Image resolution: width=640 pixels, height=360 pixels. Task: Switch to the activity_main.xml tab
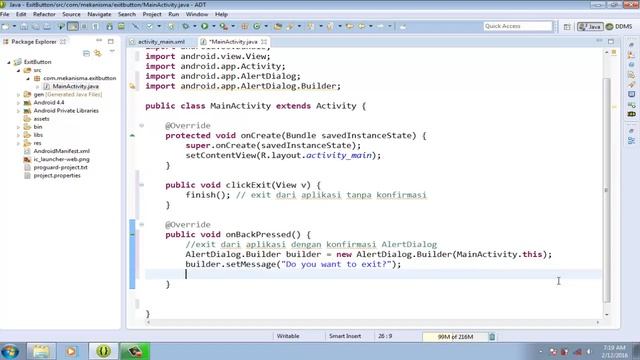(x=161, y=42)
